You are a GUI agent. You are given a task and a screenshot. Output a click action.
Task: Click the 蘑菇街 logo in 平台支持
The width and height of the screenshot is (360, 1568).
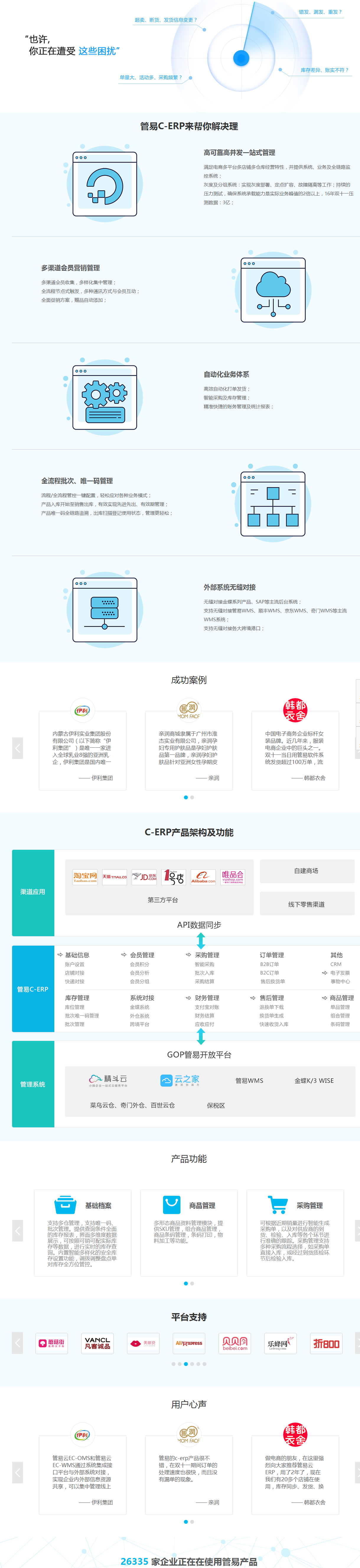pyautogui.click(x=51, y=1344)
